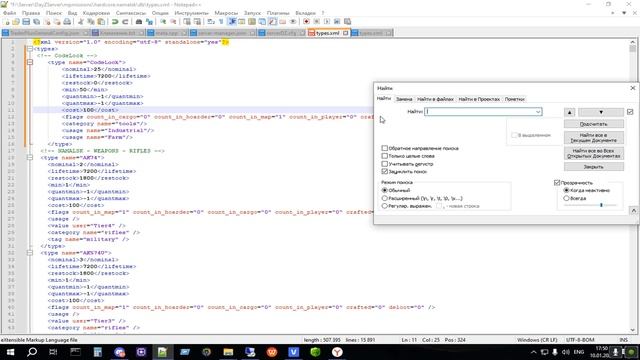
Task: Collapse the fold marker on line 18
Action: [x=30, y=158]
